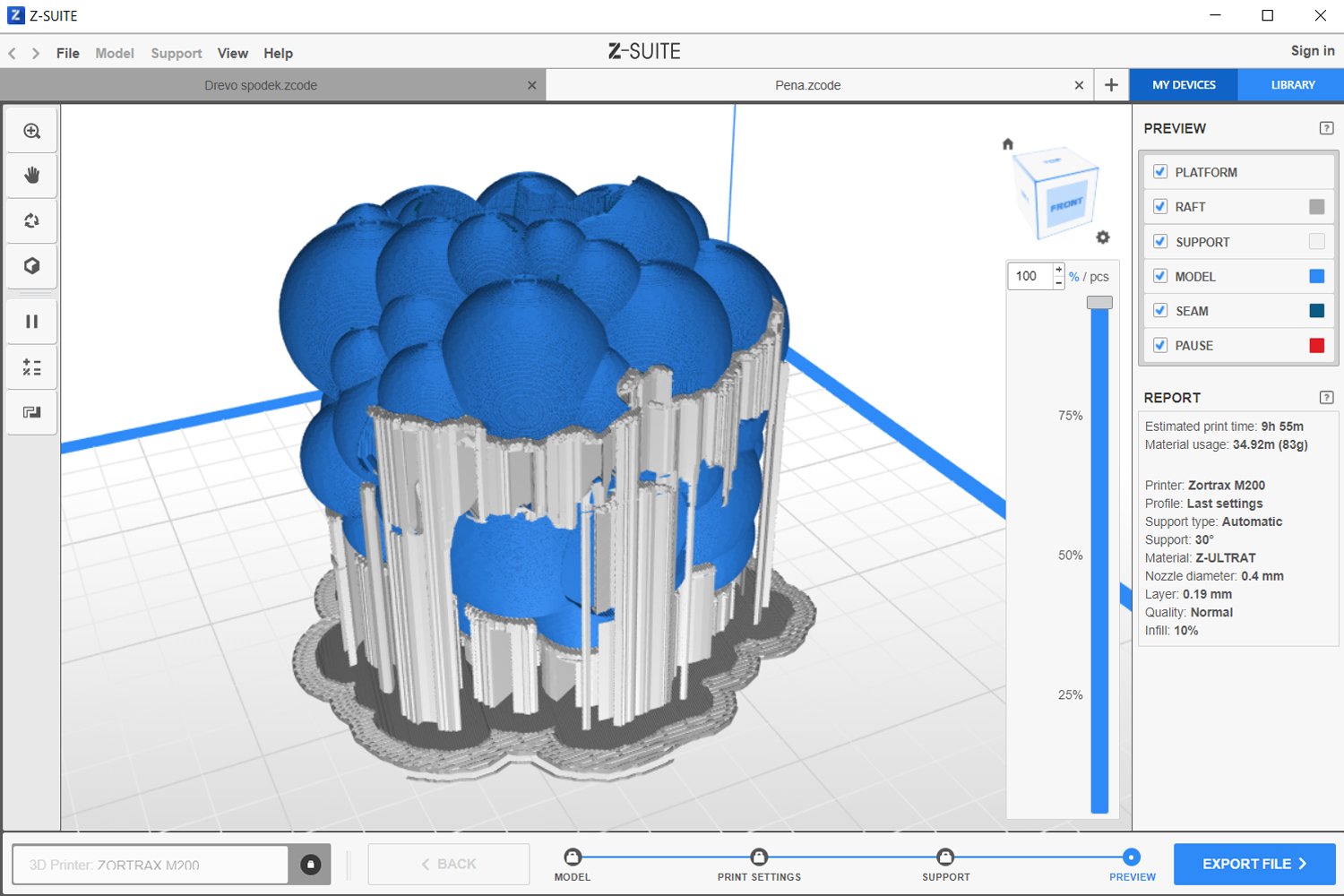Viewport: 1344px width, 896px height.
Task: Click the Raft gray color swatch
Action: 1316,207
